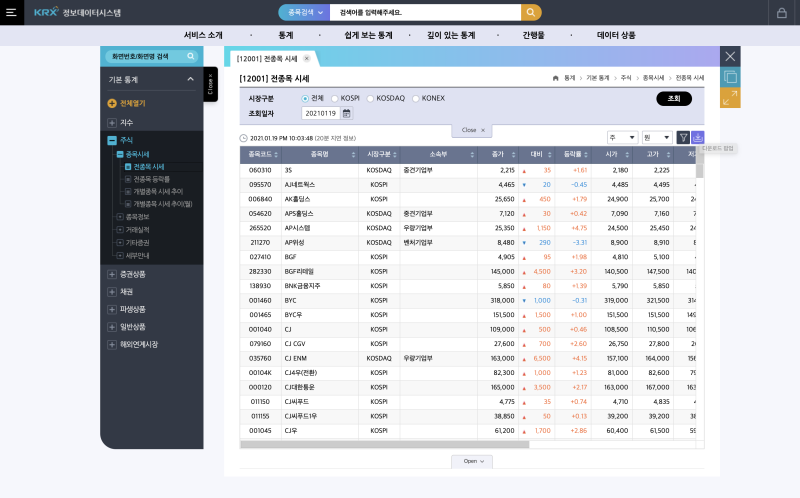Click the sidebar screen search magnifier
800x498 pixels.
pos(190,56)
